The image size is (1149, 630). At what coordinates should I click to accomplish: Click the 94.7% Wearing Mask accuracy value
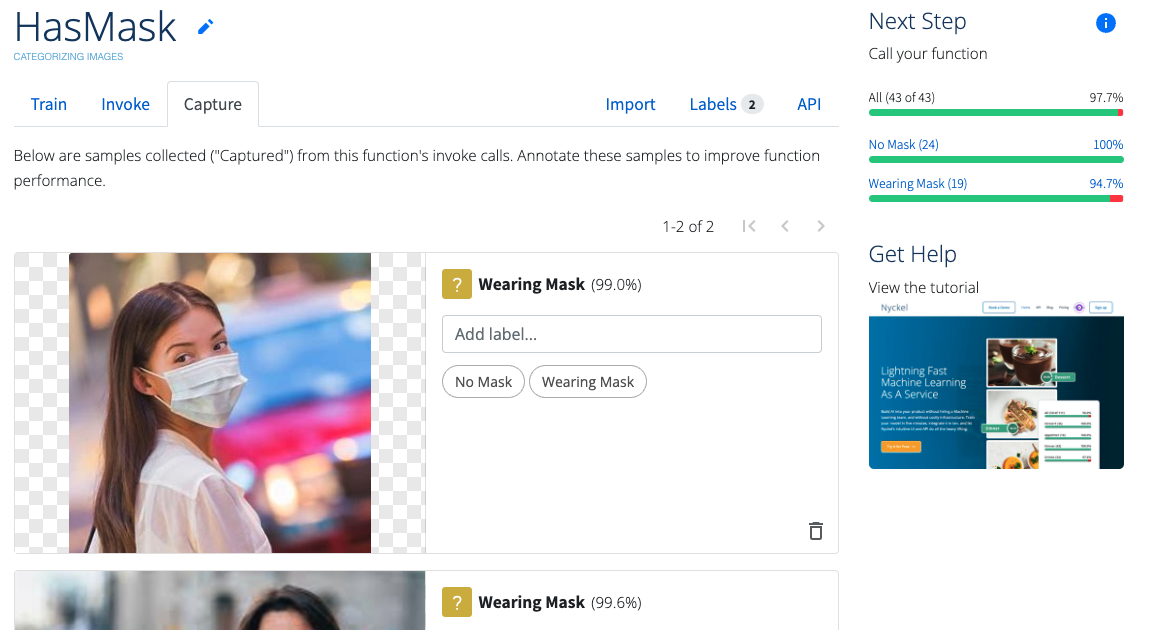1106,183
